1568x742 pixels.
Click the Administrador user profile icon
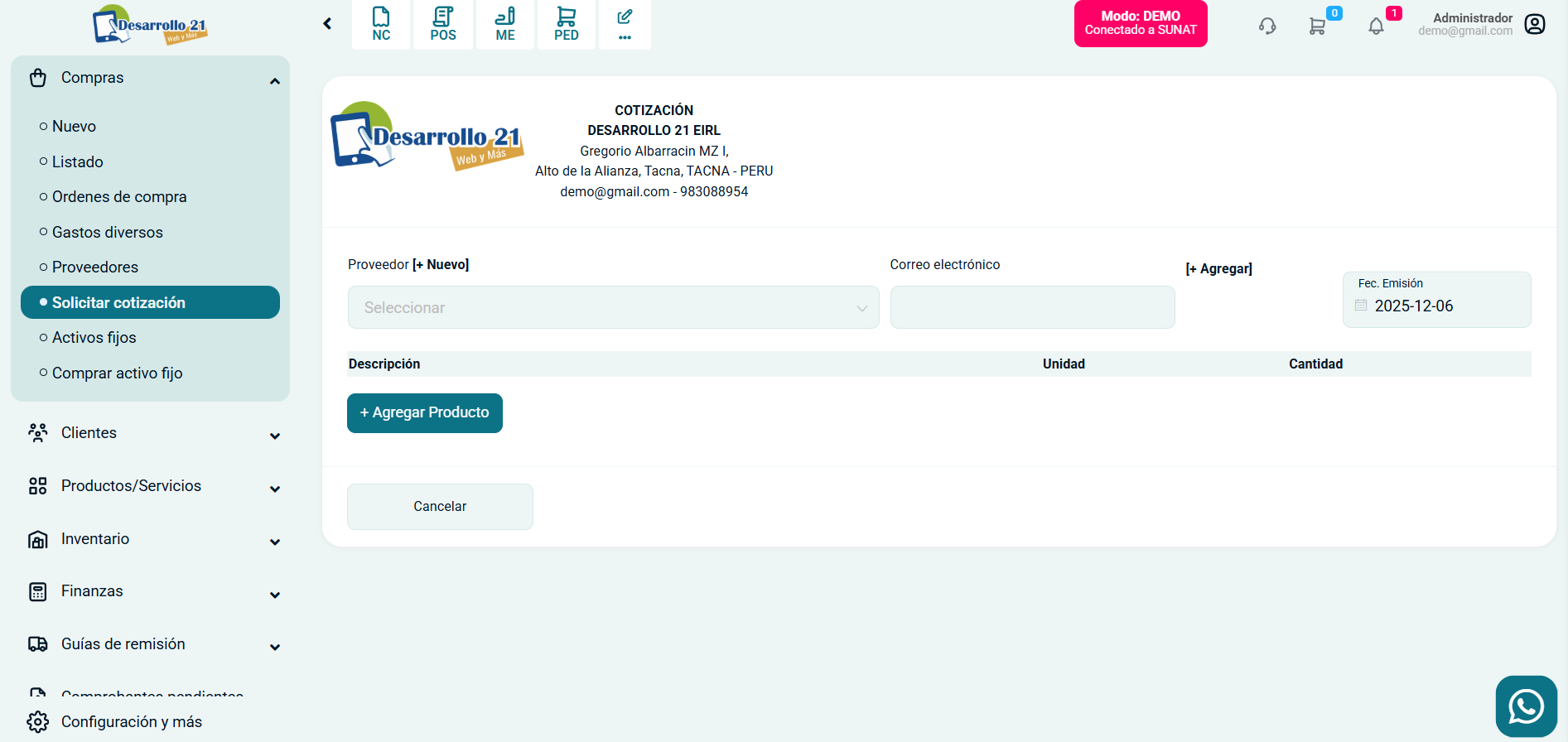pyautogui.click(x=1535, y=24)
